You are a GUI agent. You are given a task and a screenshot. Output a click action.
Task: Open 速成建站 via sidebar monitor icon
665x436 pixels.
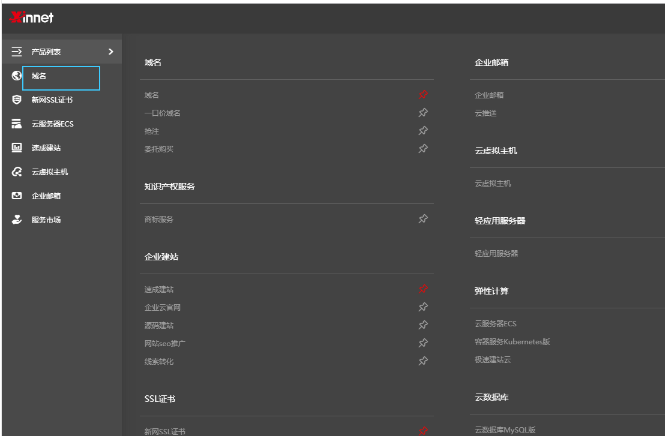click(17, 148)
